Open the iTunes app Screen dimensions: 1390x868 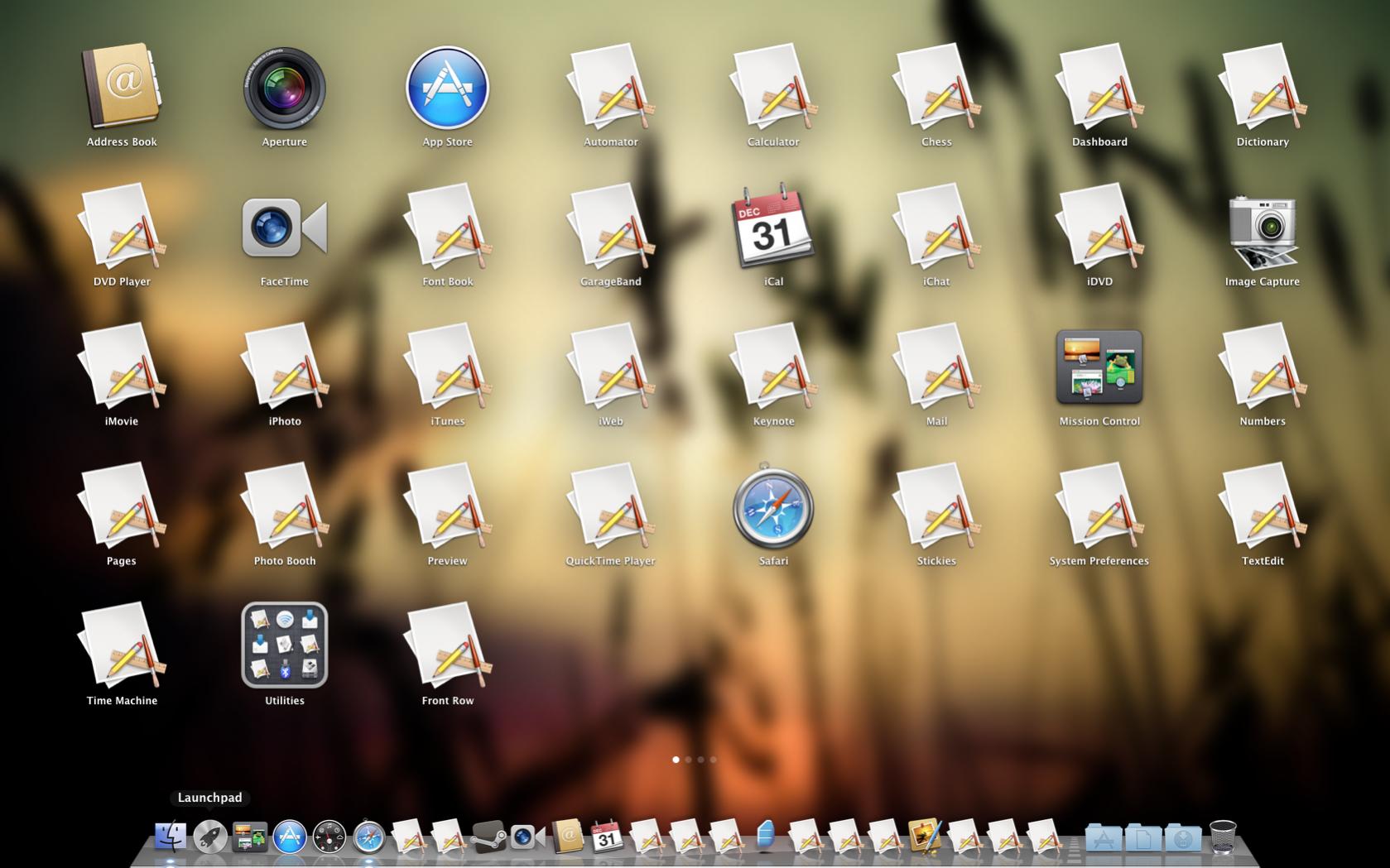point(448,367)
